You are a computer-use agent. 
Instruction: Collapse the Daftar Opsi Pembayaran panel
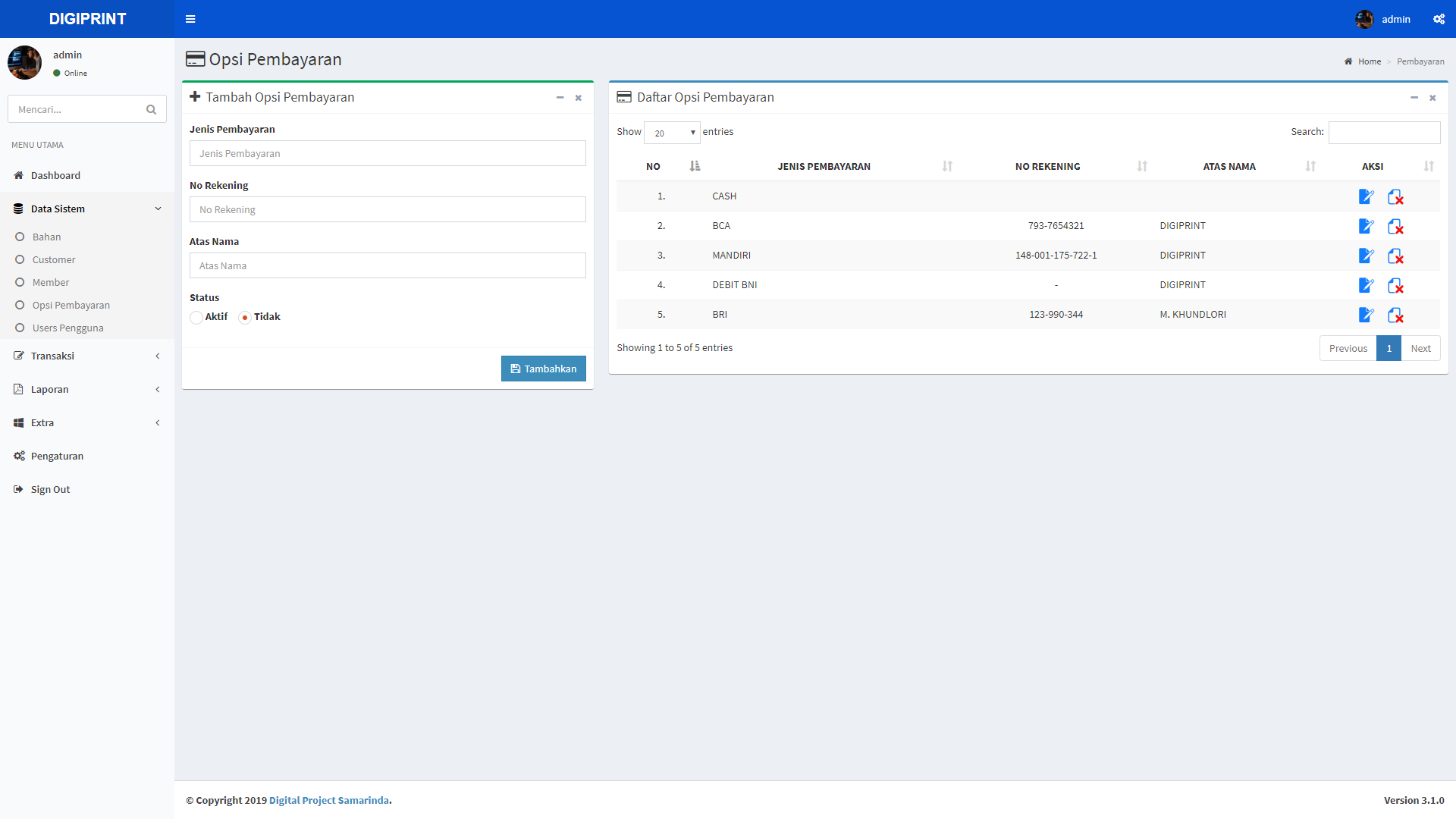[1414, 97]
